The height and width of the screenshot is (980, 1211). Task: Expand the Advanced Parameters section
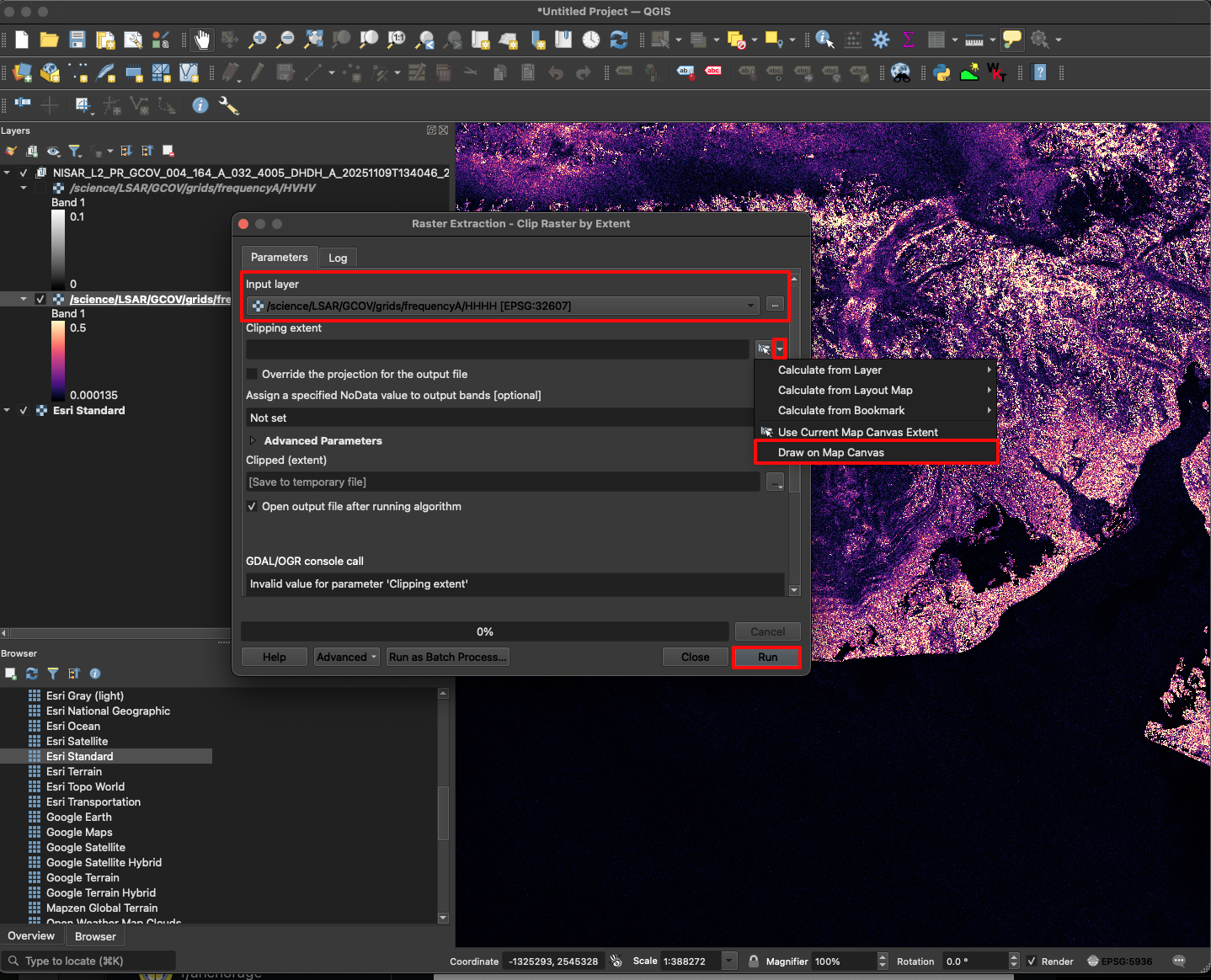click(253, 440)
